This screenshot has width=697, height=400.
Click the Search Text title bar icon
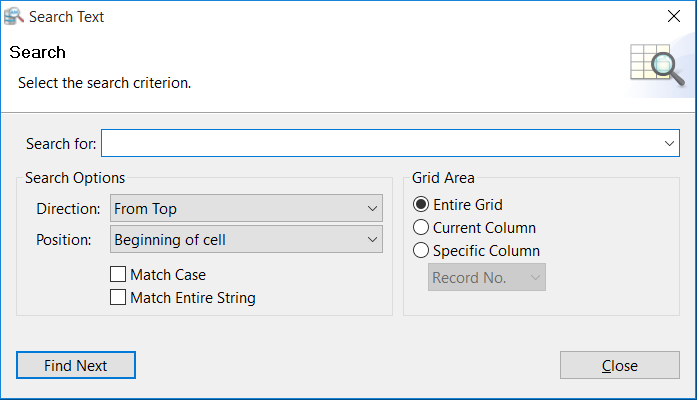pos(15,16)
